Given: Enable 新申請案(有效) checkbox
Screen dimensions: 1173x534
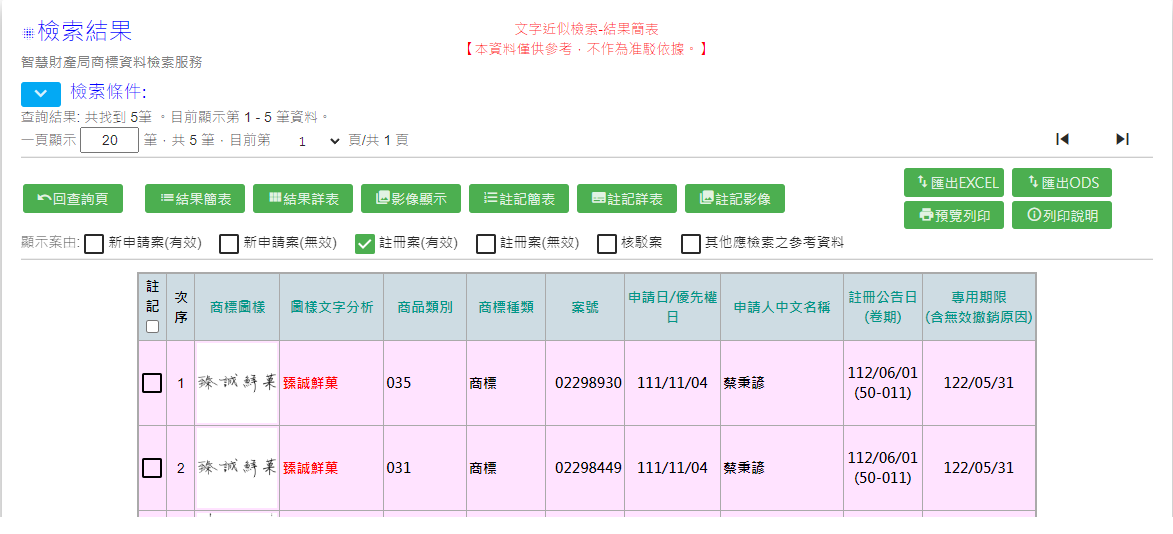Looking at the screenshot, I should [x=94, y=244].
